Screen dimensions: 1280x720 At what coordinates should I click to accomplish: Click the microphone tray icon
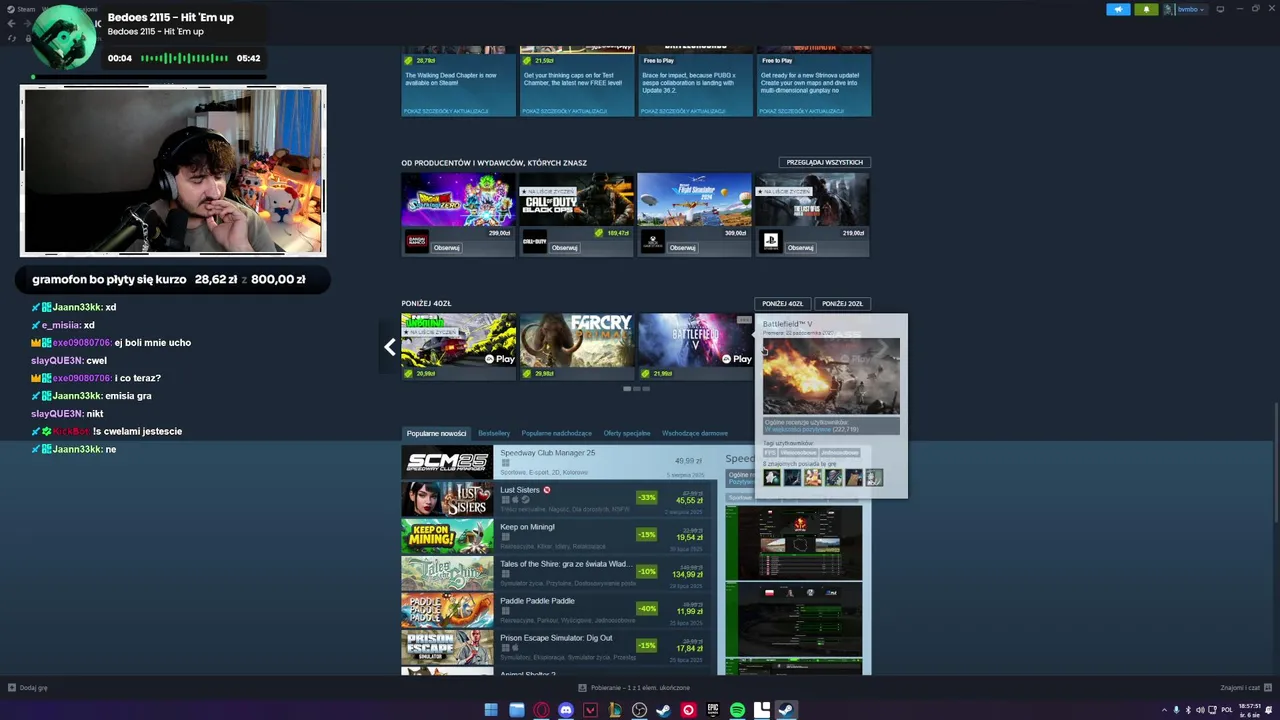[x=1176, y=710]
